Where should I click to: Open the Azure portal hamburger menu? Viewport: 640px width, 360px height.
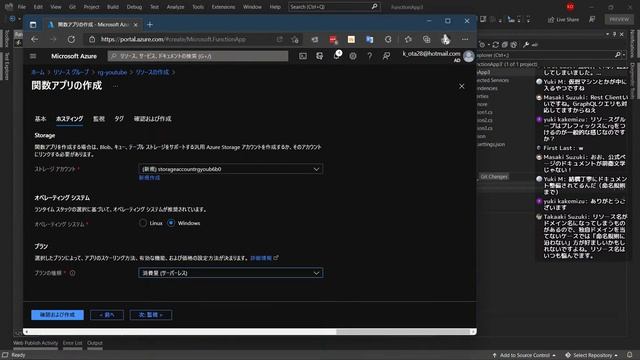(33, 56)
